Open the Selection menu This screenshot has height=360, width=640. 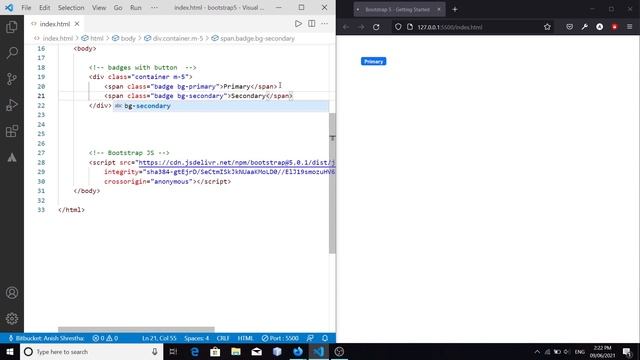coord(71,8)
